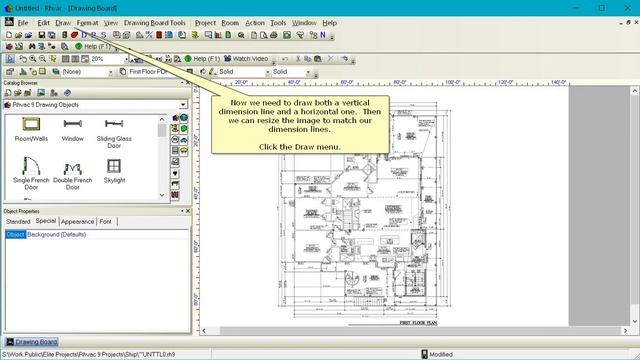Open the Room menu
Viewport: 640px width, 360px height.
230,23
